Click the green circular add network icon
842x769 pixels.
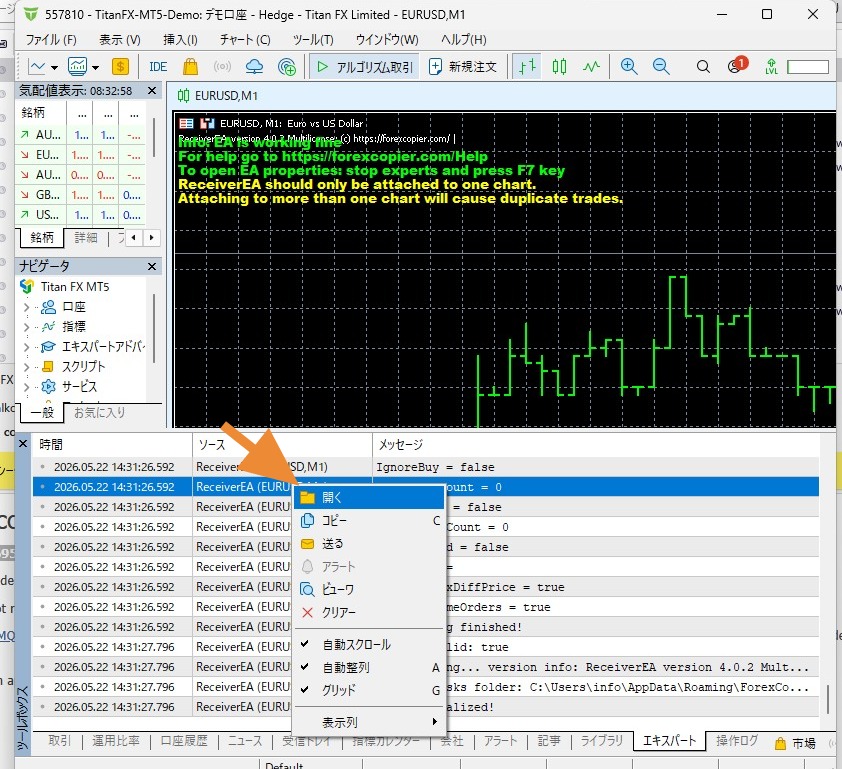click(x=287, y=67)
